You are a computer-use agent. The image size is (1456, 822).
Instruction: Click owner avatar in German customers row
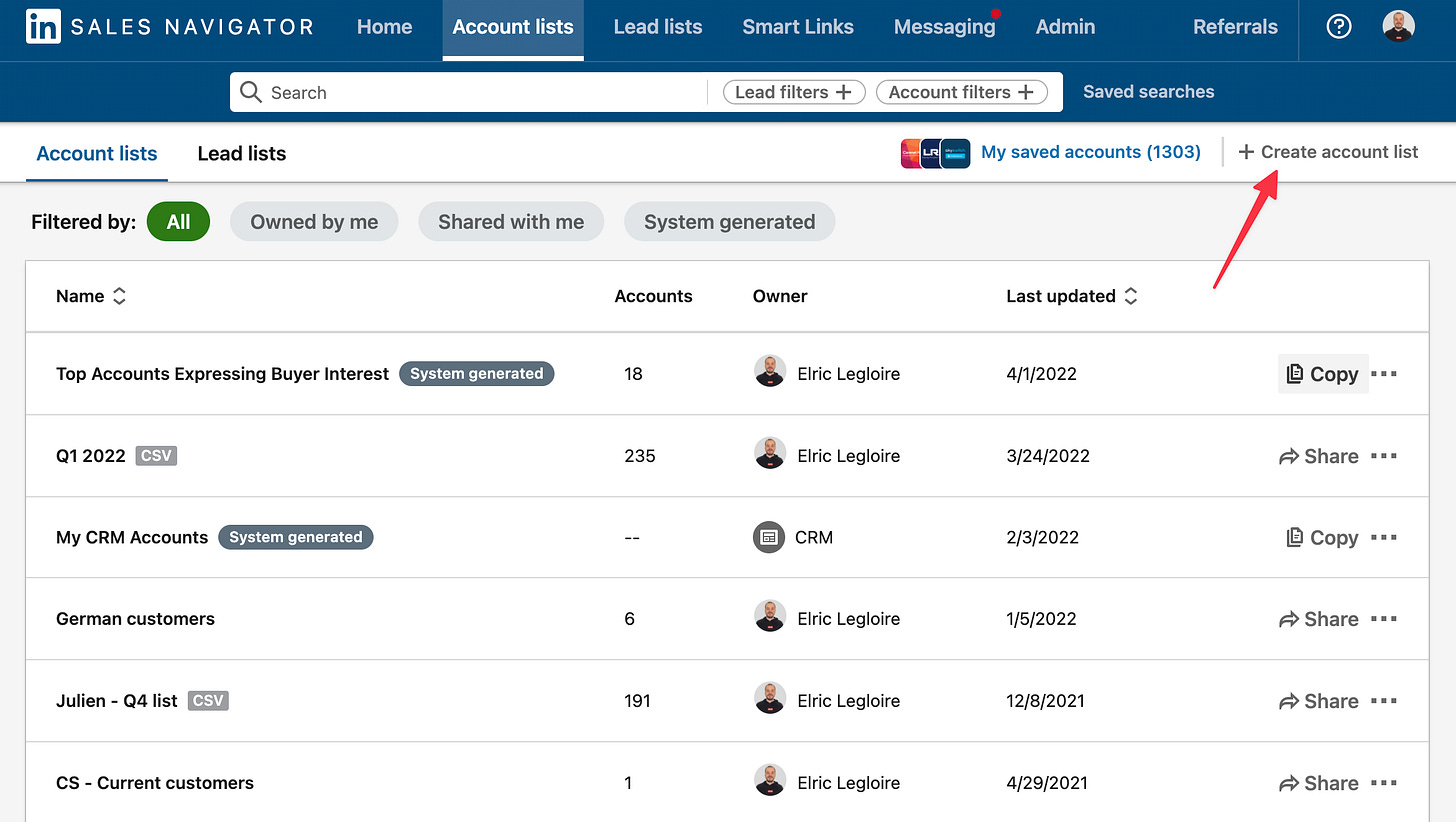(x=769, y=618)
